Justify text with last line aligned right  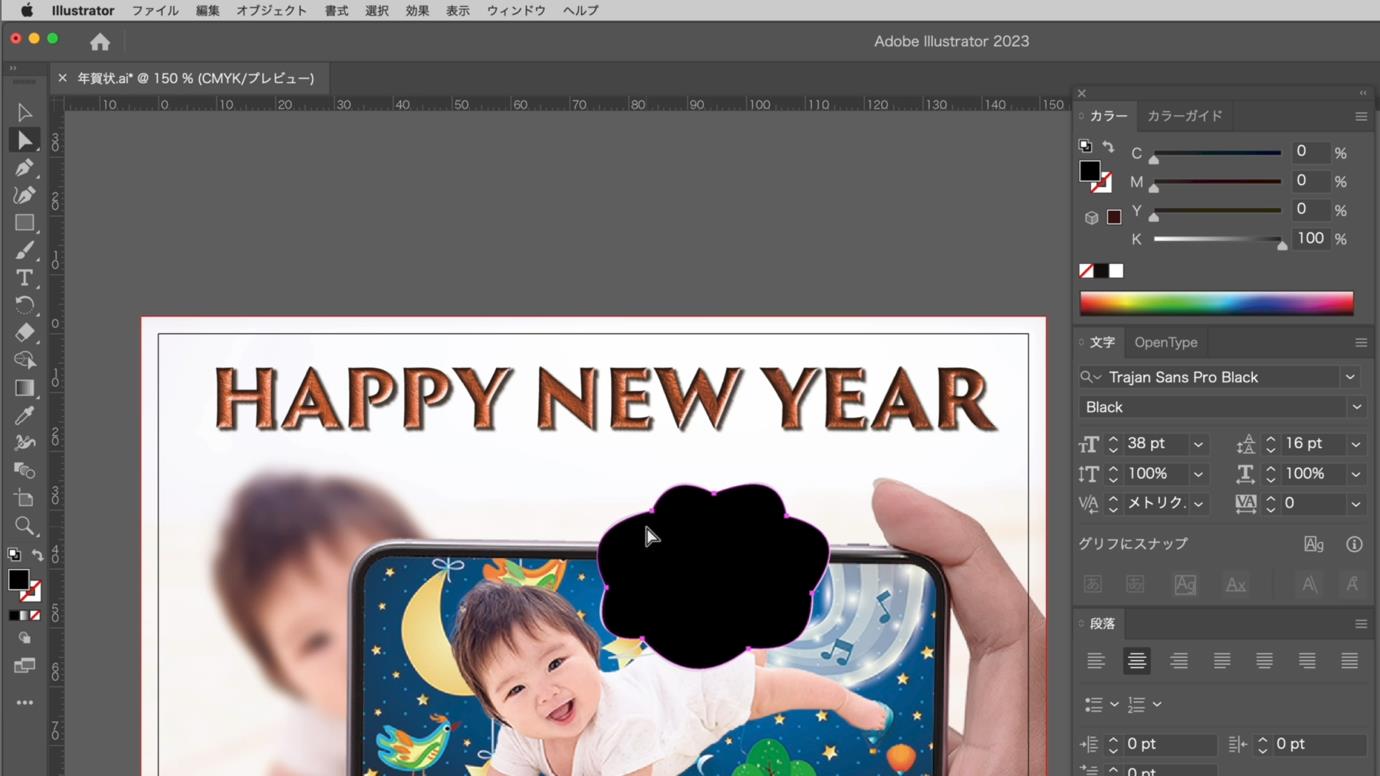[x=1307, y=661]
